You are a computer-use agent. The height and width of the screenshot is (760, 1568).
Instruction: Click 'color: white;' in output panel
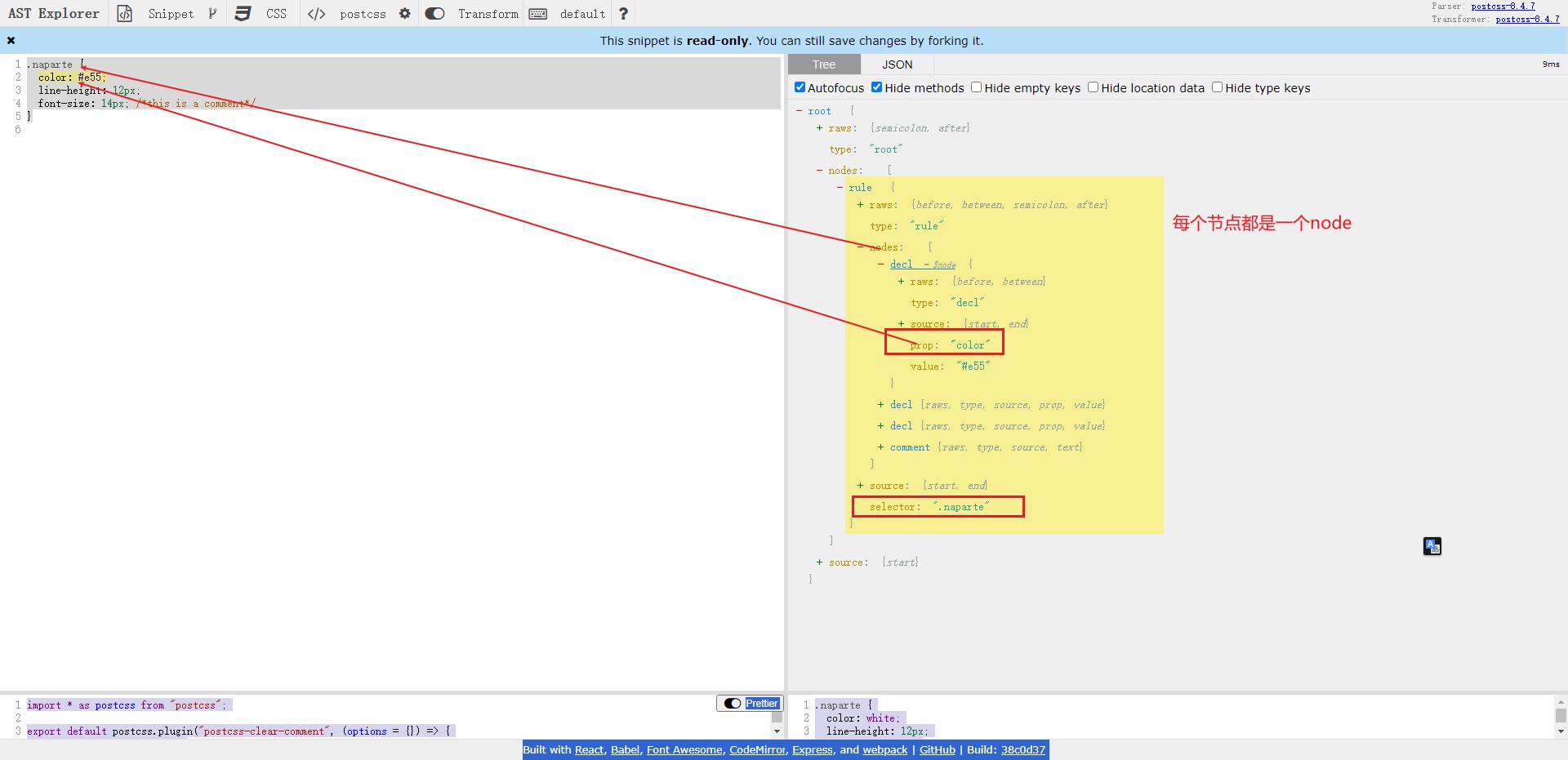point(862,718)
